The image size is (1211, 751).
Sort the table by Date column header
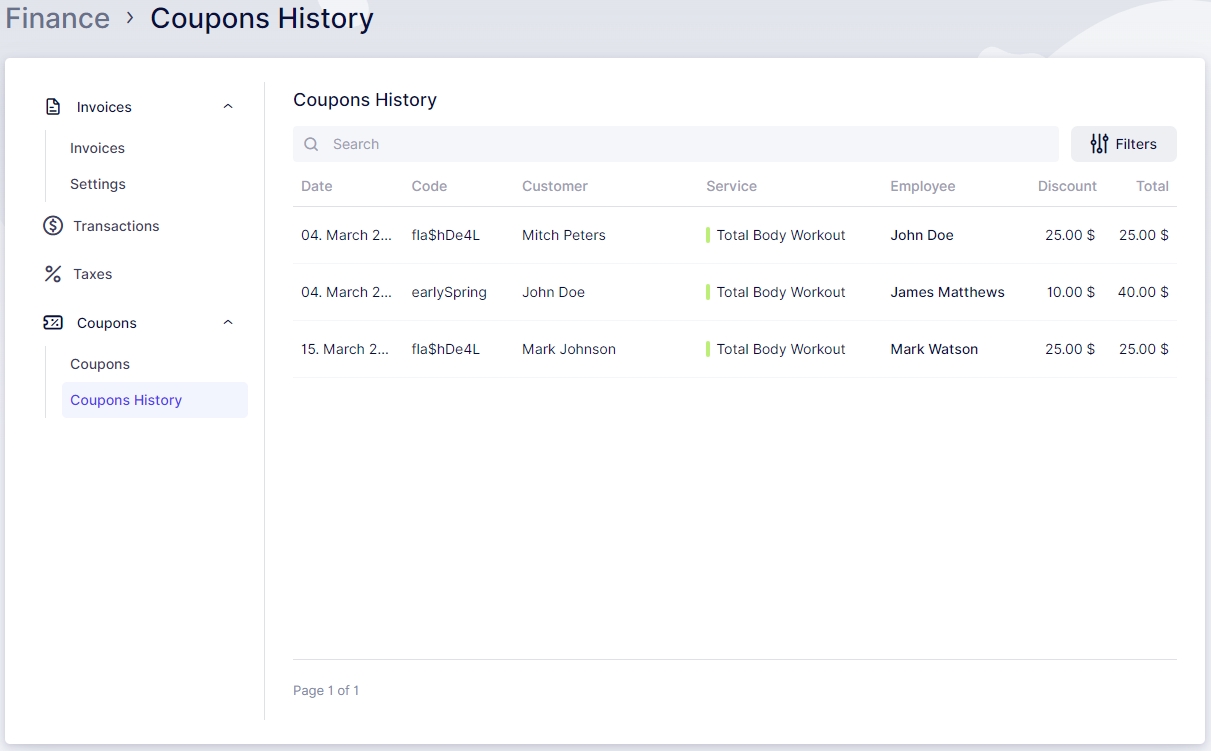[x=316, y=186]
